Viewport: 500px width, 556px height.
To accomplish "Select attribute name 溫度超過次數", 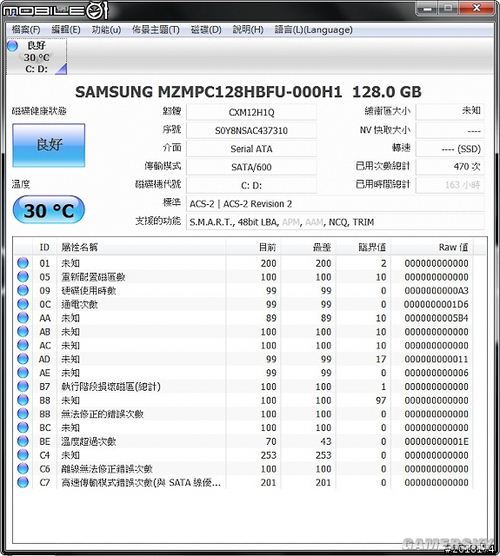I will click(89, 441).
